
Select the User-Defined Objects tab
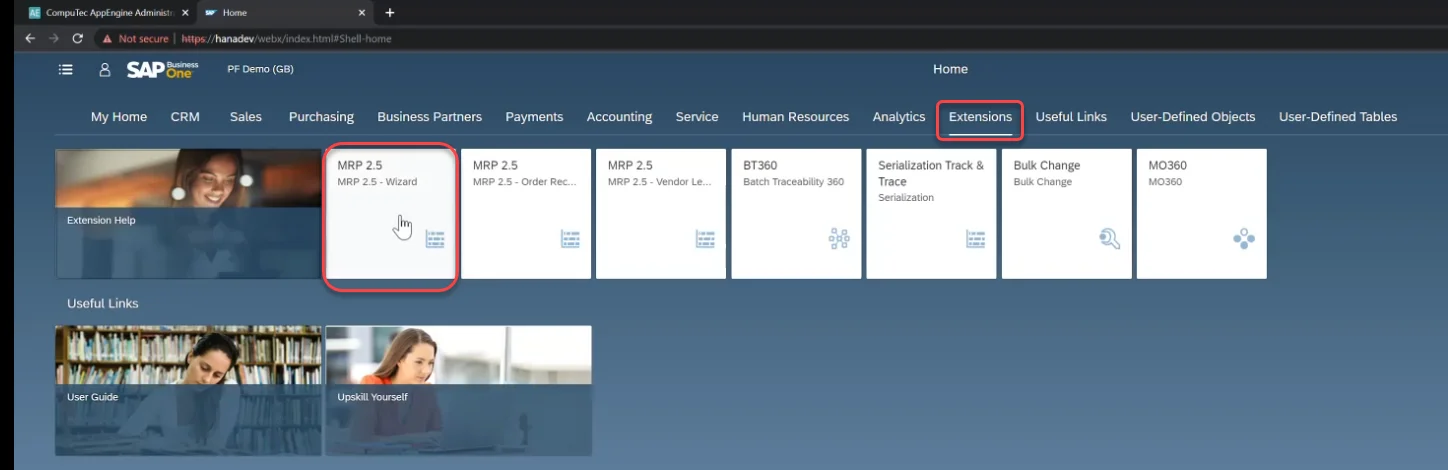pyautogui.click(x=1192, y=117)
